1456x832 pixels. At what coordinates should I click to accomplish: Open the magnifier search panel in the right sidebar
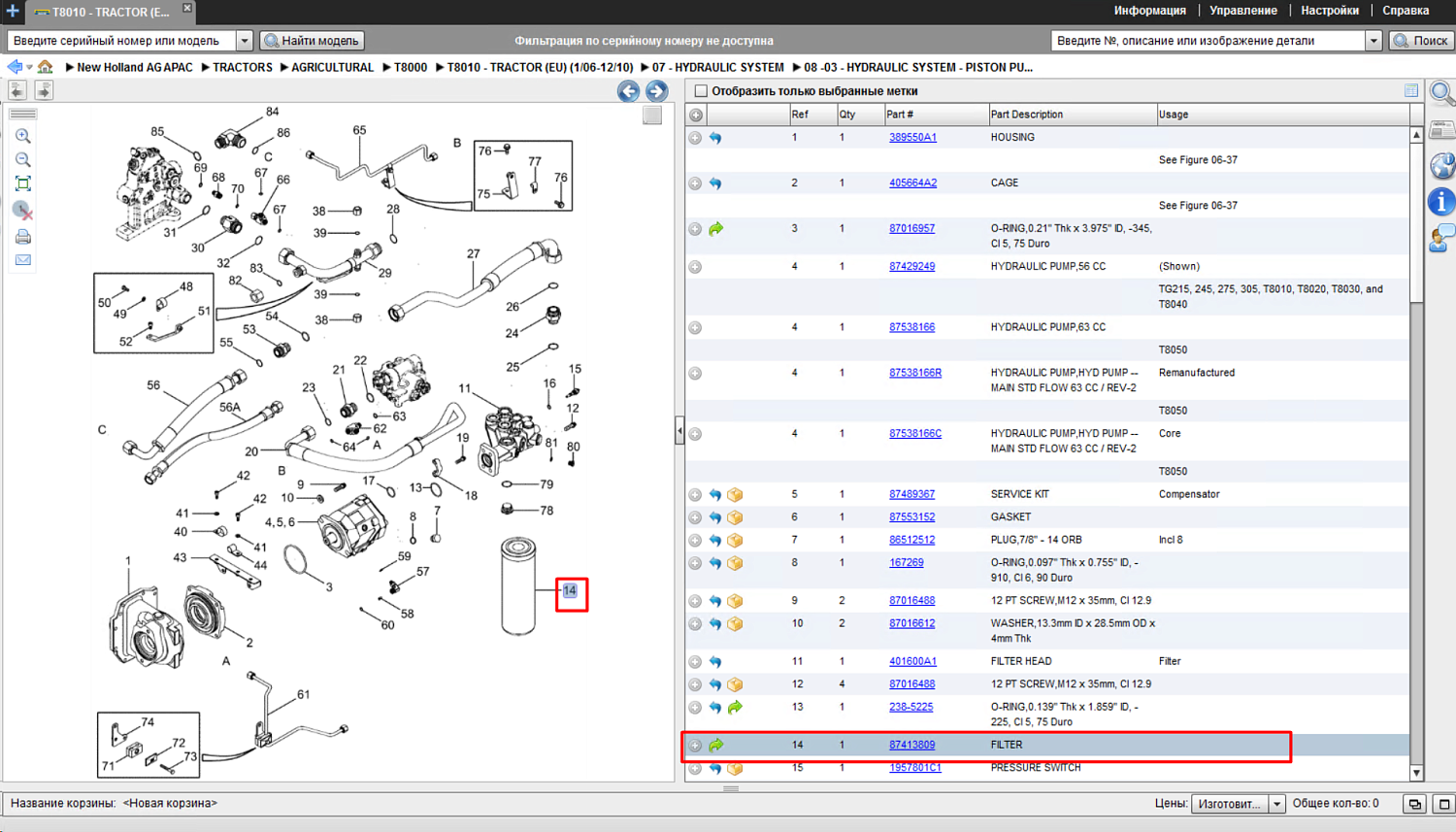1442,94
